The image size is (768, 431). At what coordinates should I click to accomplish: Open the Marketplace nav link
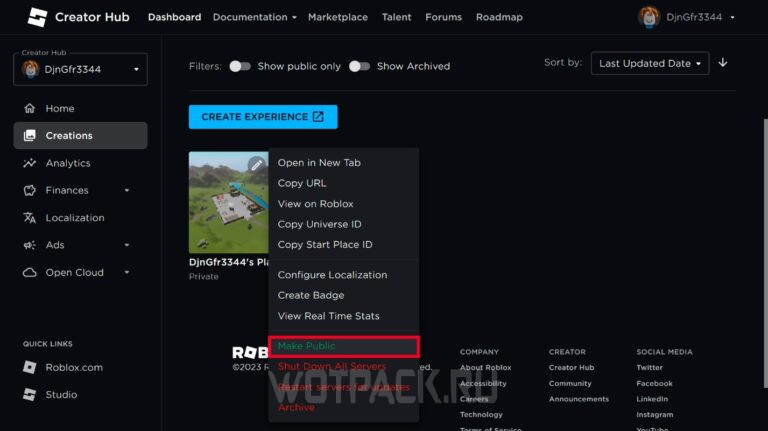pyautogui.click(x=337, y=17)
